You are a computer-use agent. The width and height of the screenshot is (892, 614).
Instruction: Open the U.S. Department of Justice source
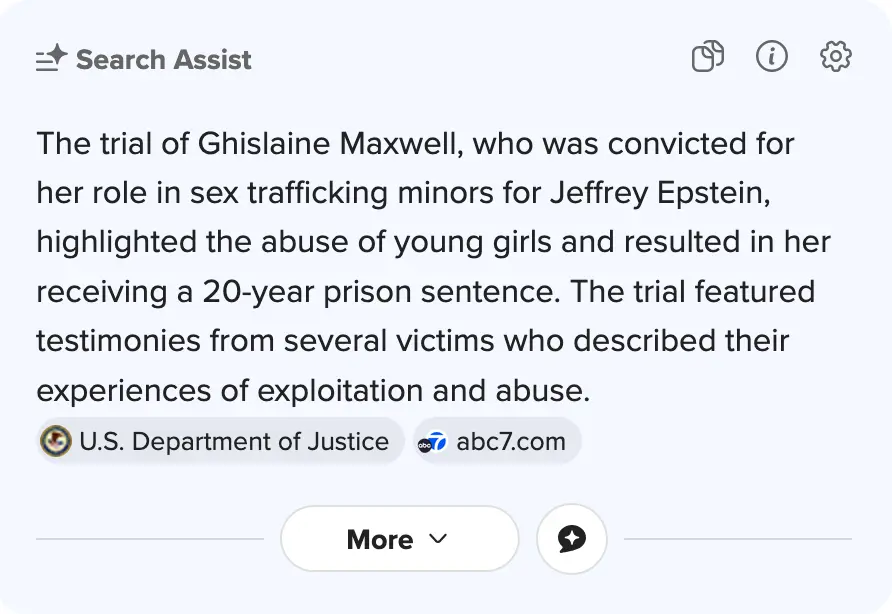tap(234, 441)
